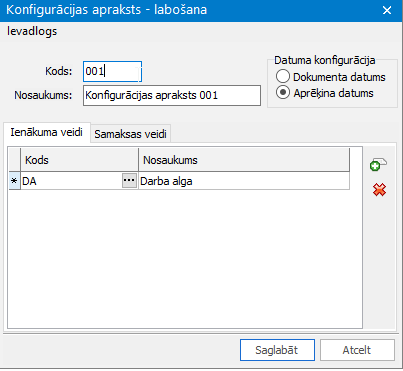Click the Saglabāt button
Image resolution: width=403 pixels, height=371 pixels.
pos(277,350)
